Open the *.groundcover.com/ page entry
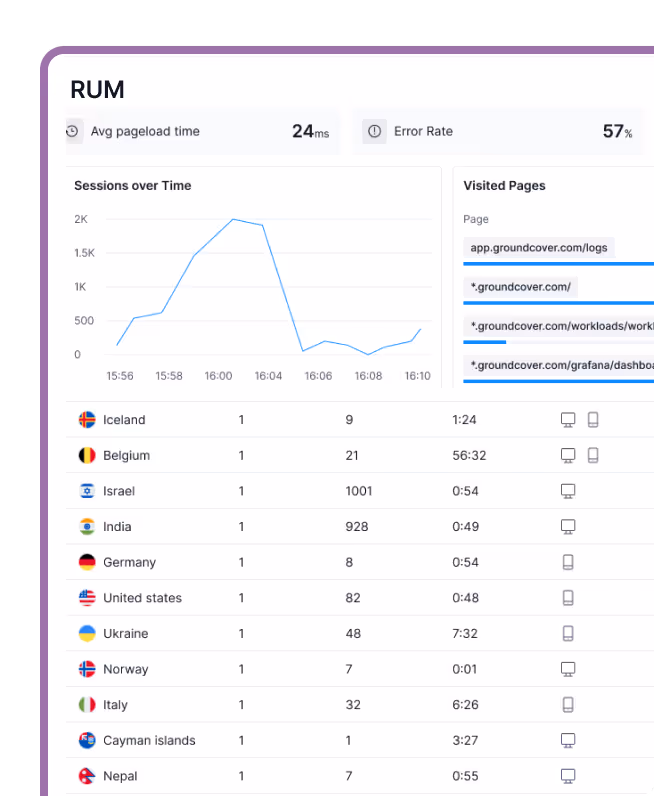654x796 pixels. click(x=520, y=287)
